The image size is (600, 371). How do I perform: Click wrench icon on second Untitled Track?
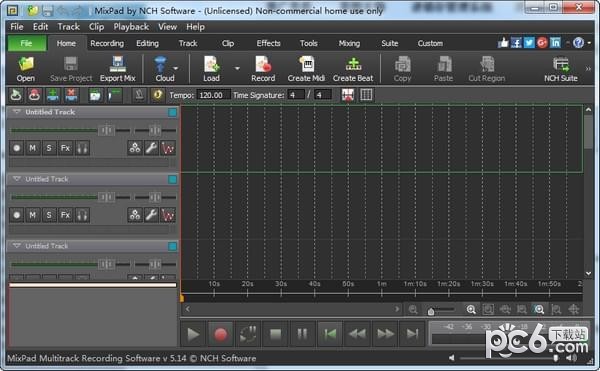click(x=152, y=215)
